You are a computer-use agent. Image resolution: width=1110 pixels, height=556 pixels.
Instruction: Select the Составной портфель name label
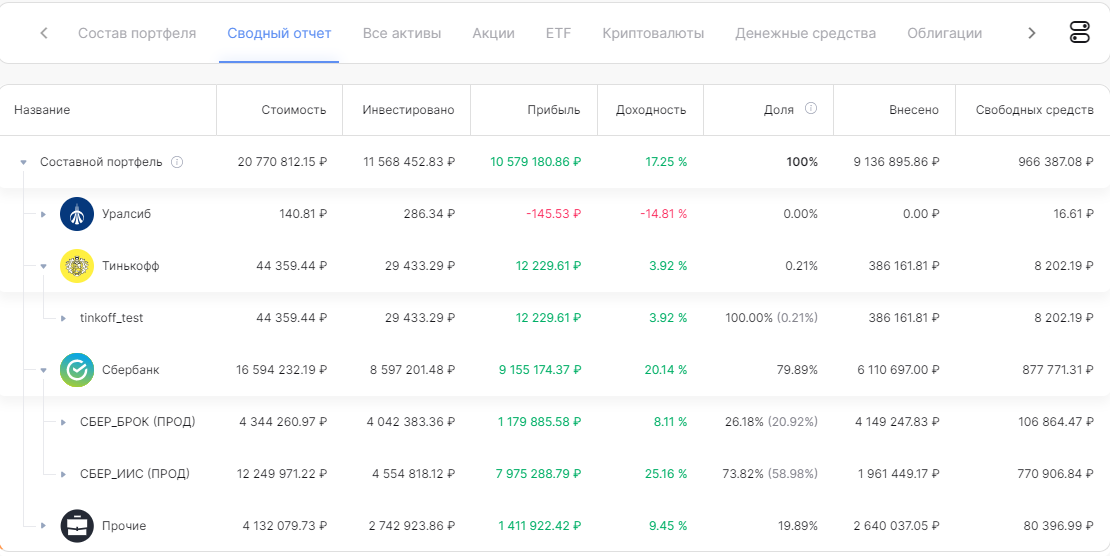pyautogui.click(x=101, y=162)
